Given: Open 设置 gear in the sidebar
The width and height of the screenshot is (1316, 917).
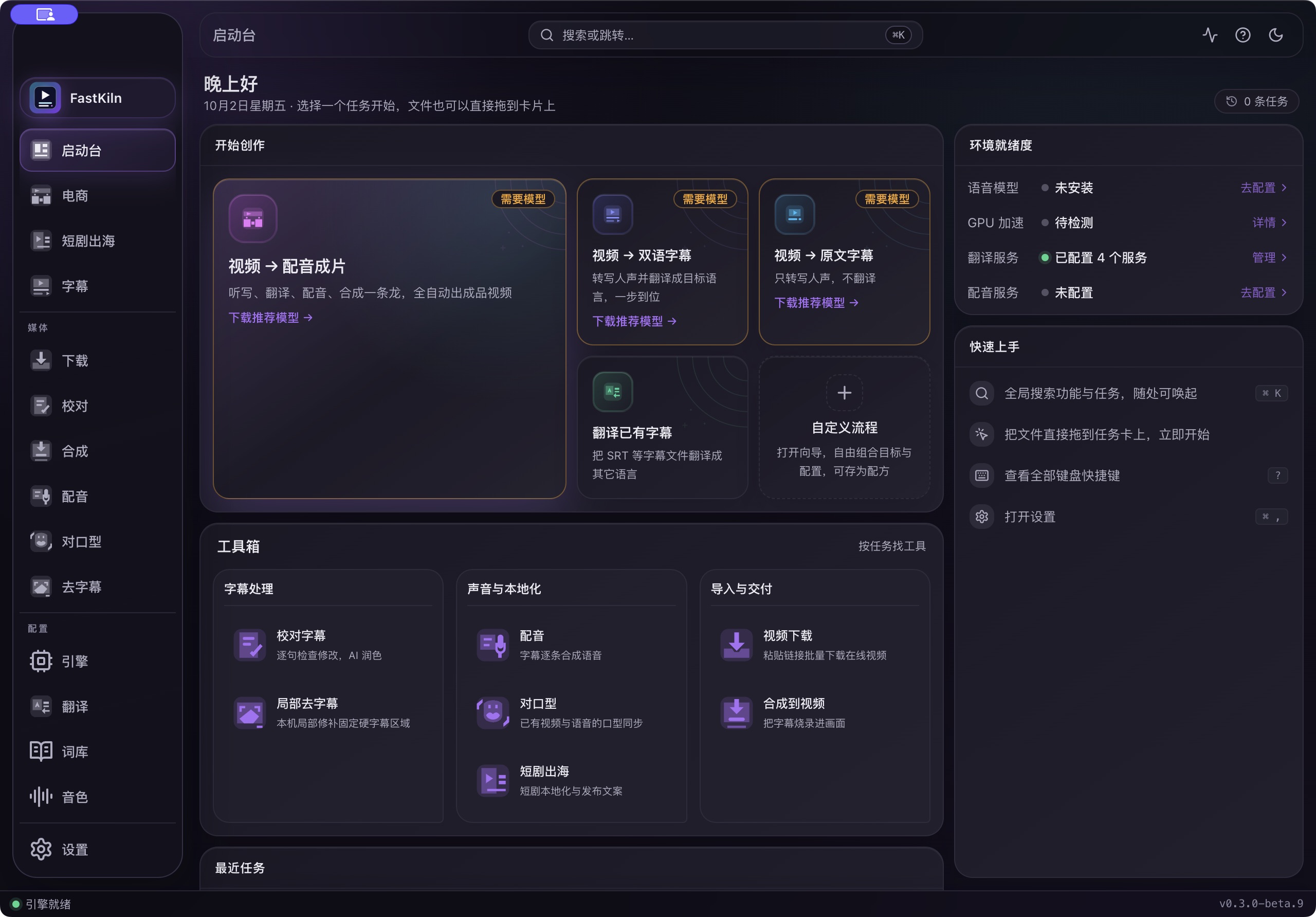Looking at the screenshot, I should pos(98,849).
